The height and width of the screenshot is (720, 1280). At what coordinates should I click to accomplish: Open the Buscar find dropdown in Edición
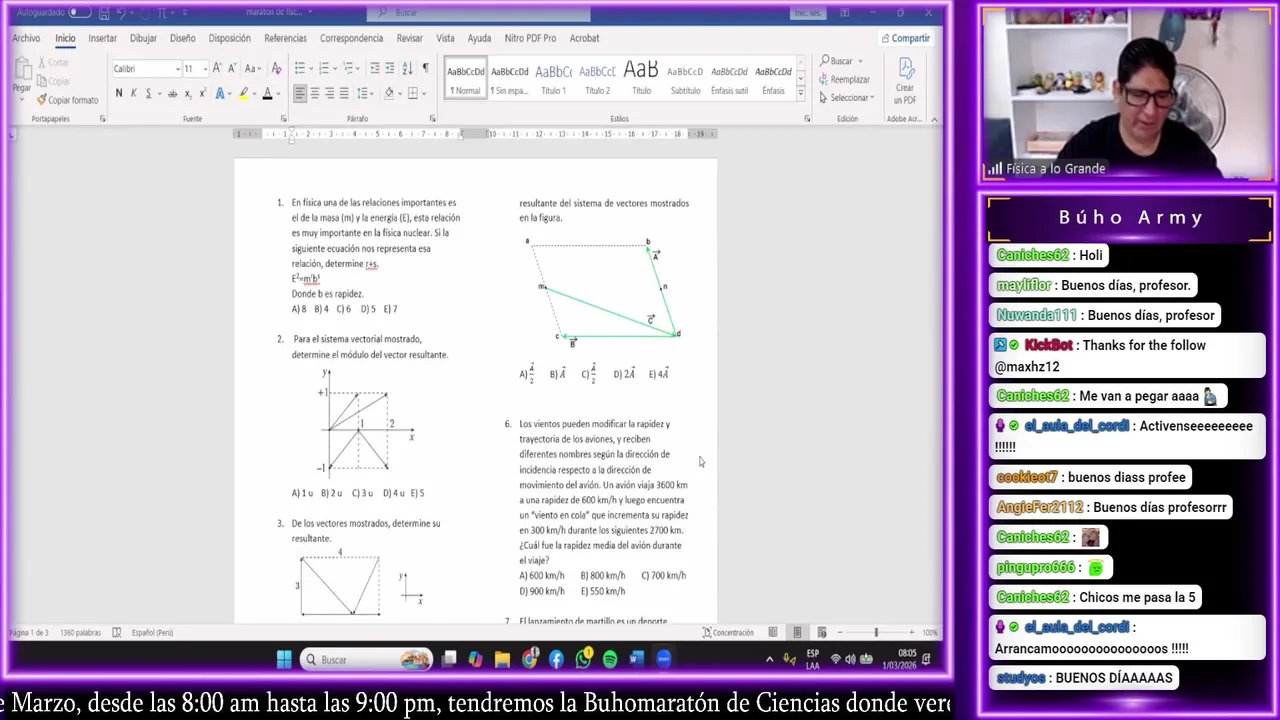pyautogui.click(x=841, y=61)
